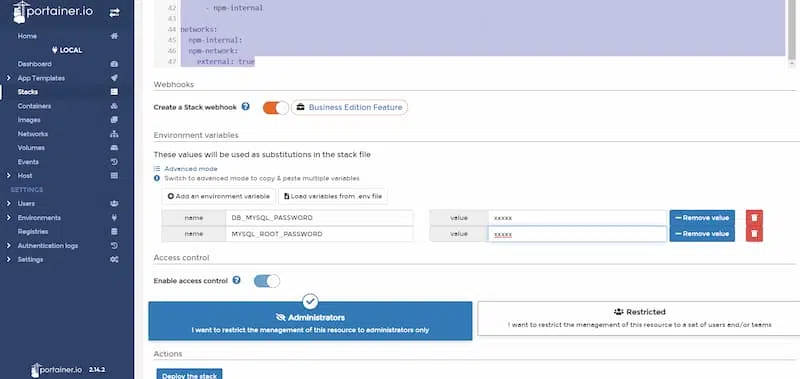Click Deploy the stack button
The width and height of the screenshot is (800, 379).
(x=189, y=374)
